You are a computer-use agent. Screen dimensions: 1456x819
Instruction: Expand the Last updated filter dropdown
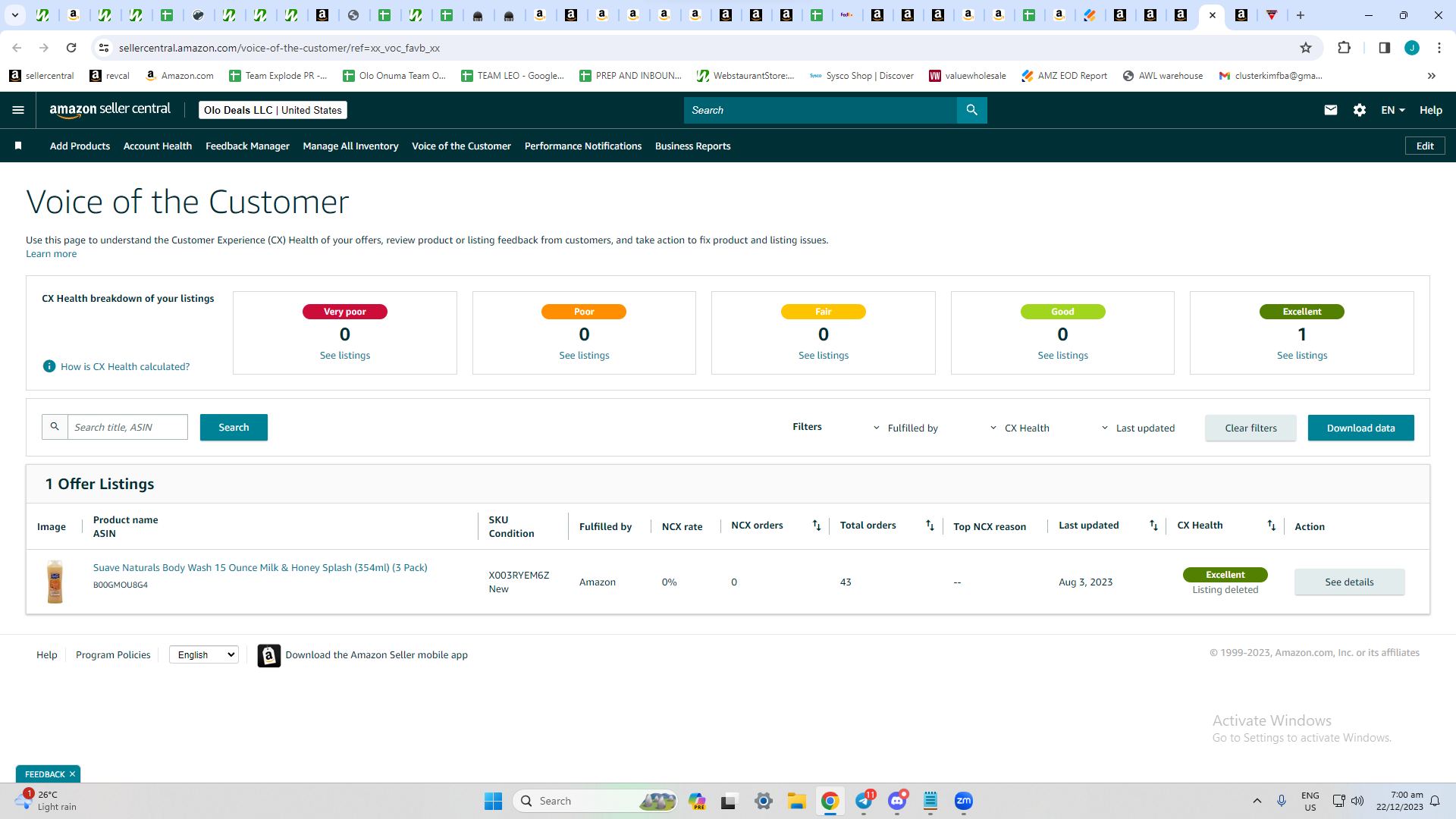[1137, 428]
